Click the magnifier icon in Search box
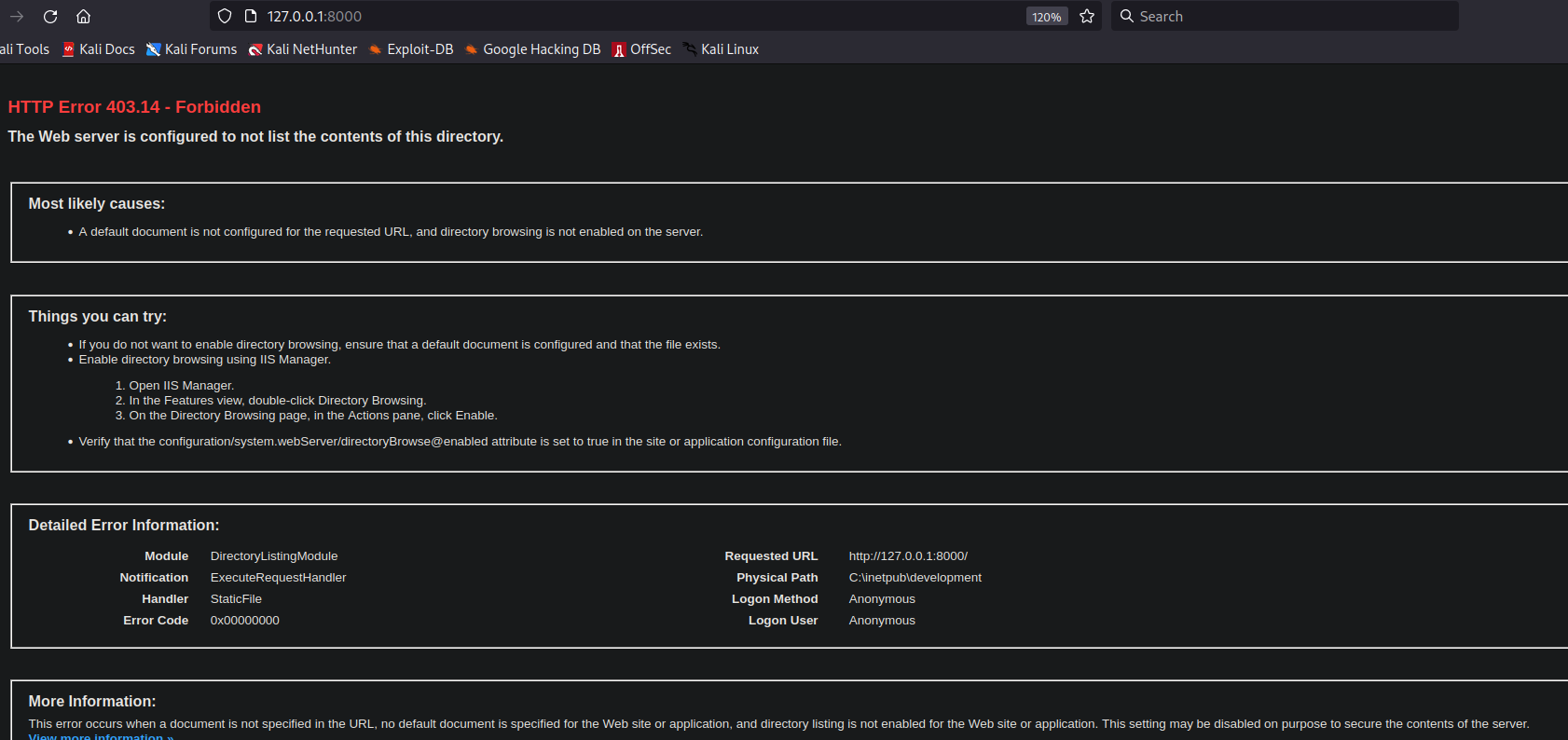The width and height of the screenshot is (1568, 740). 1126,17
